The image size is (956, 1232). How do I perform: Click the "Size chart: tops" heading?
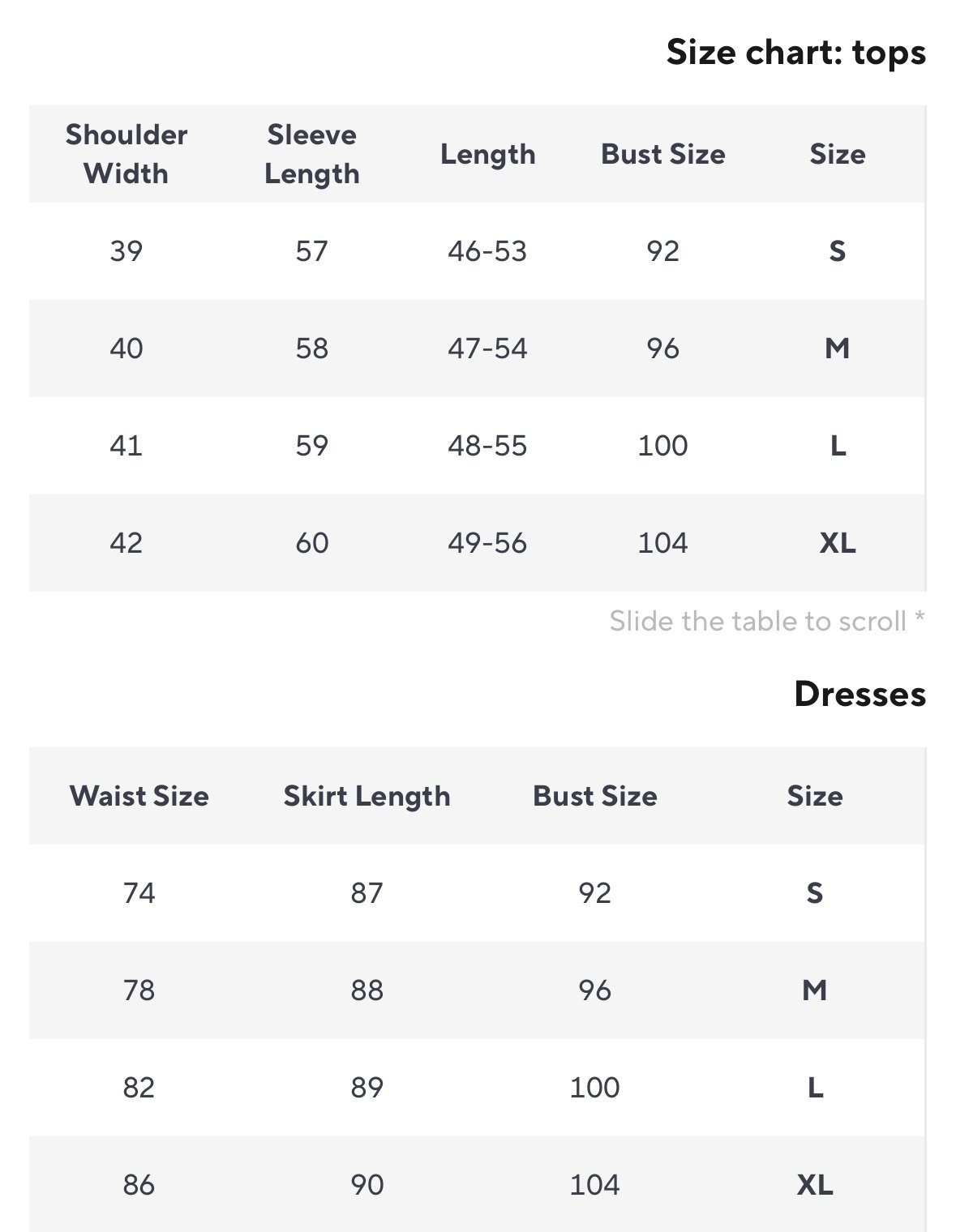click(795, 53)
